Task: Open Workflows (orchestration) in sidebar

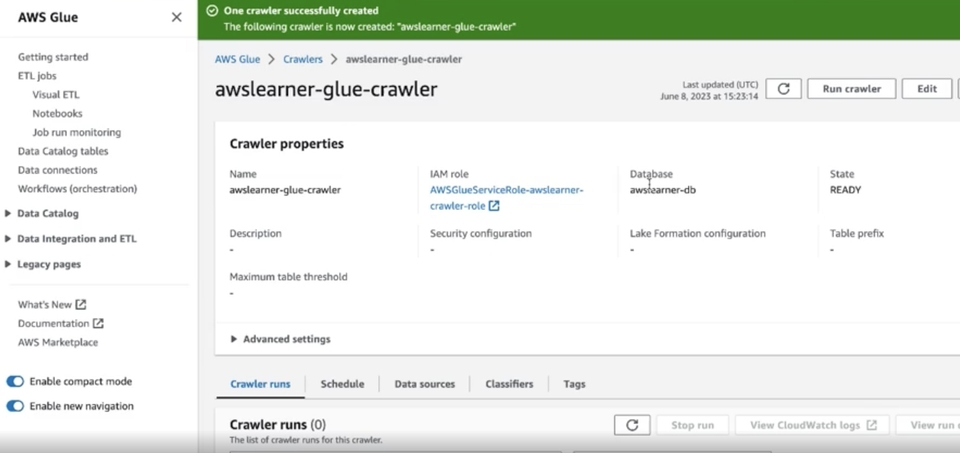Action: [x=78, y=189]
